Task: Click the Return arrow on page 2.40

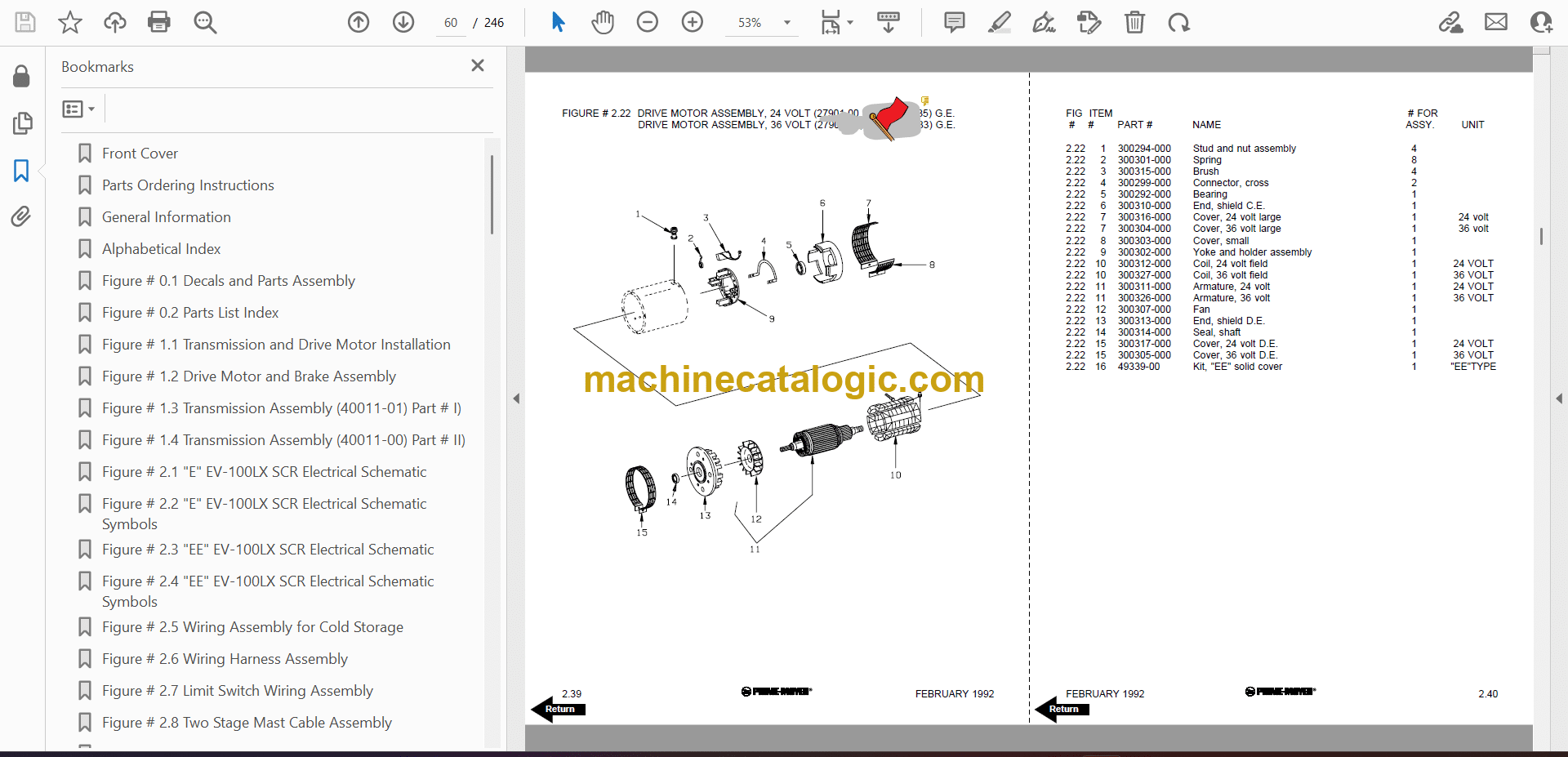Action: coord(1062,709)
